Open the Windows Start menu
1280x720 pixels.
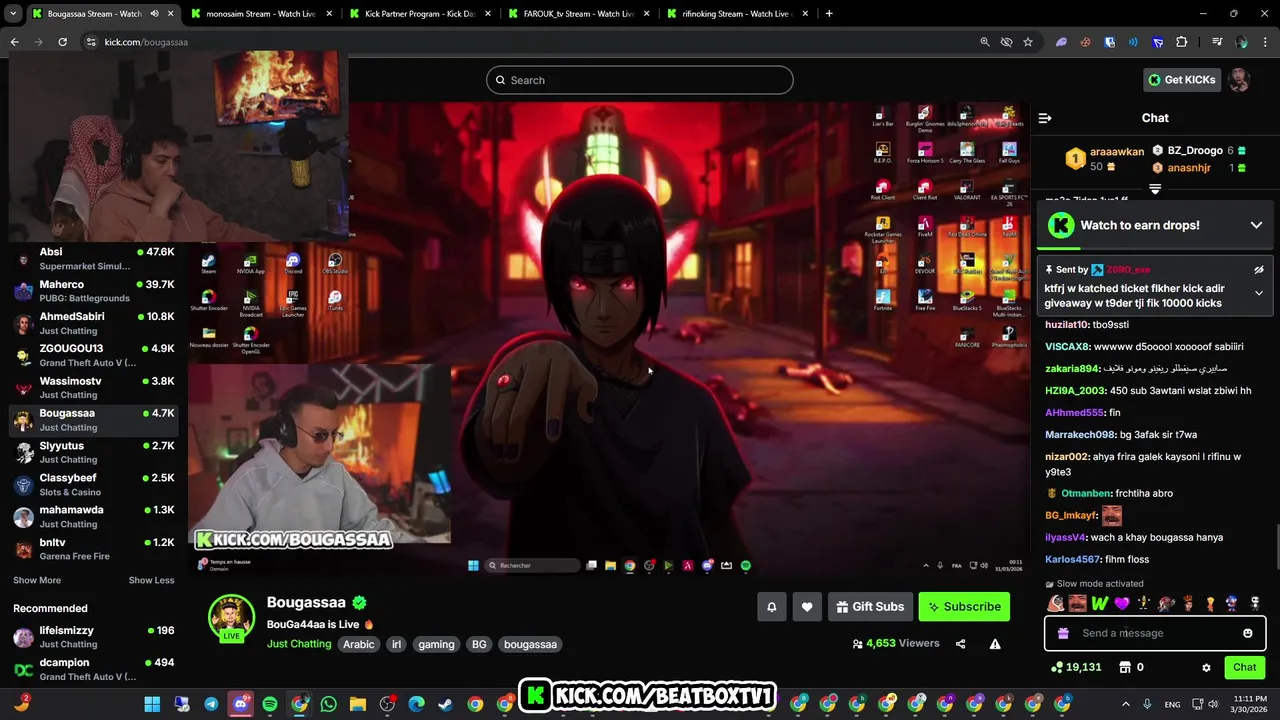click(152, 704)
